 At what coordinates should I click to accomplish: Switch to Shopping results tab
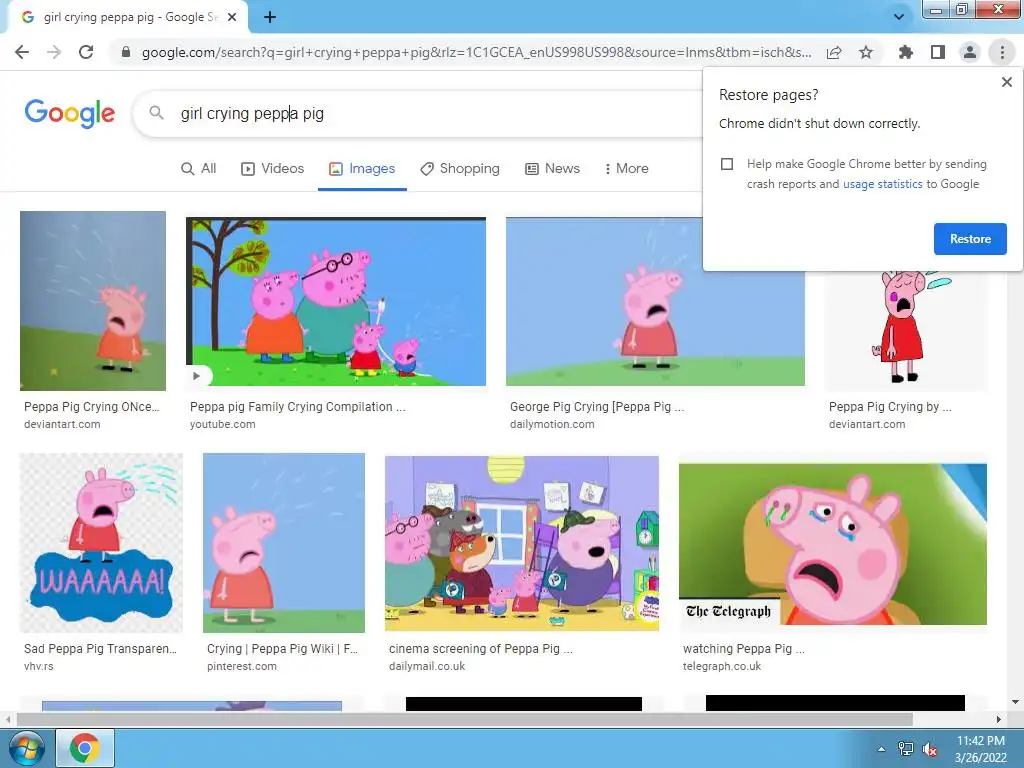460,168
